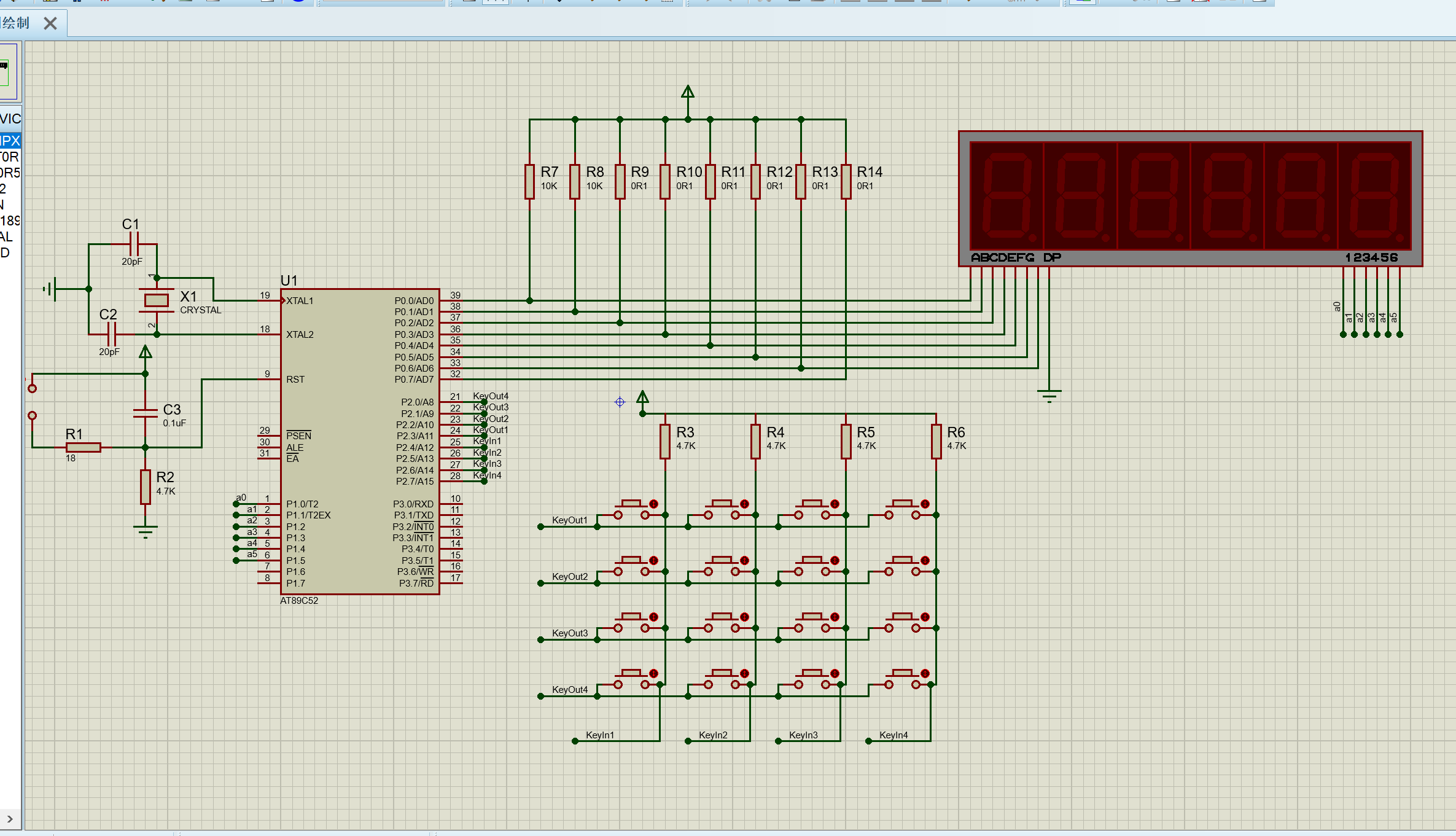The height and width of the screenshot is (836, 1456).
Task: Click the KeyIn3 terminal label
Action: 803,735
